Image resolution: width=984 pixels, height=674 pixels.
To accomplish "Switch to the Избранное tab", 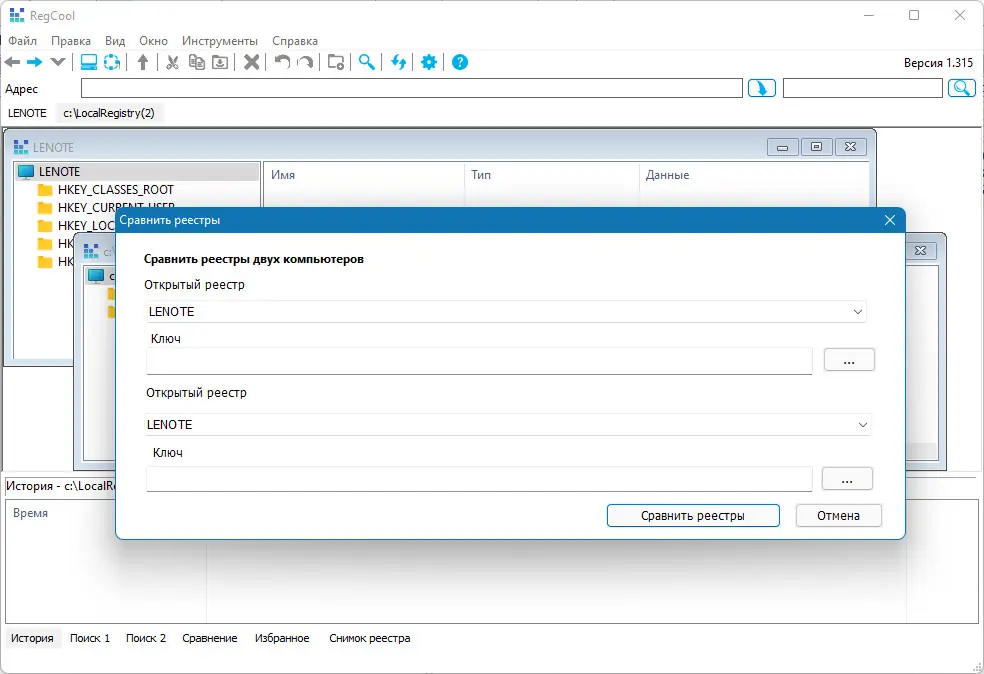I will click(282, 638).
